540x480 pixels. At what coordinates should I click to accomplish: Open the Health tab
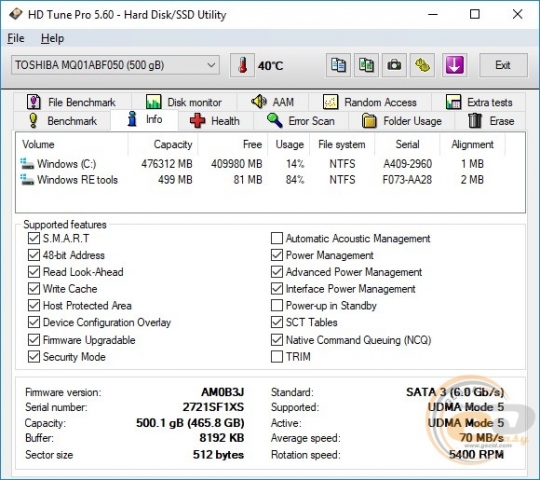click(215, 121)
